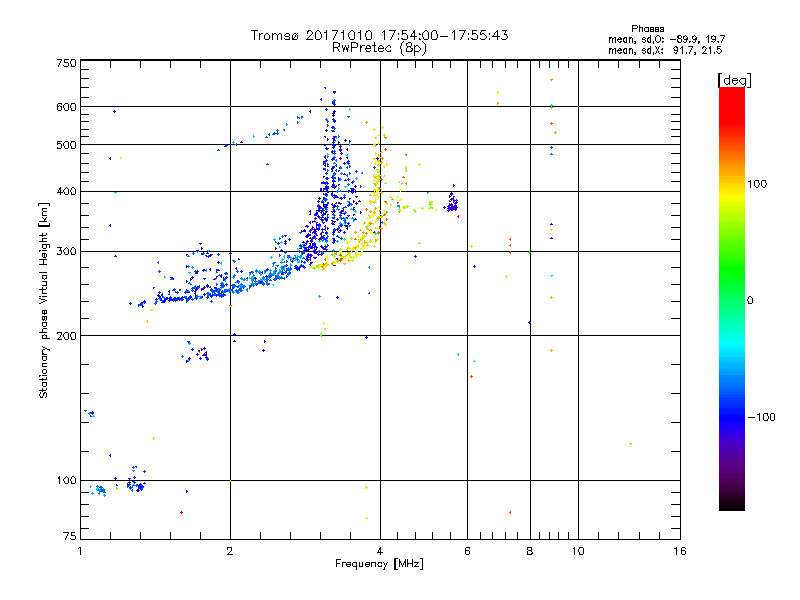Click the 'Phases' header text
Viewport: 800px width, 600px height.
tap(647, 29)
